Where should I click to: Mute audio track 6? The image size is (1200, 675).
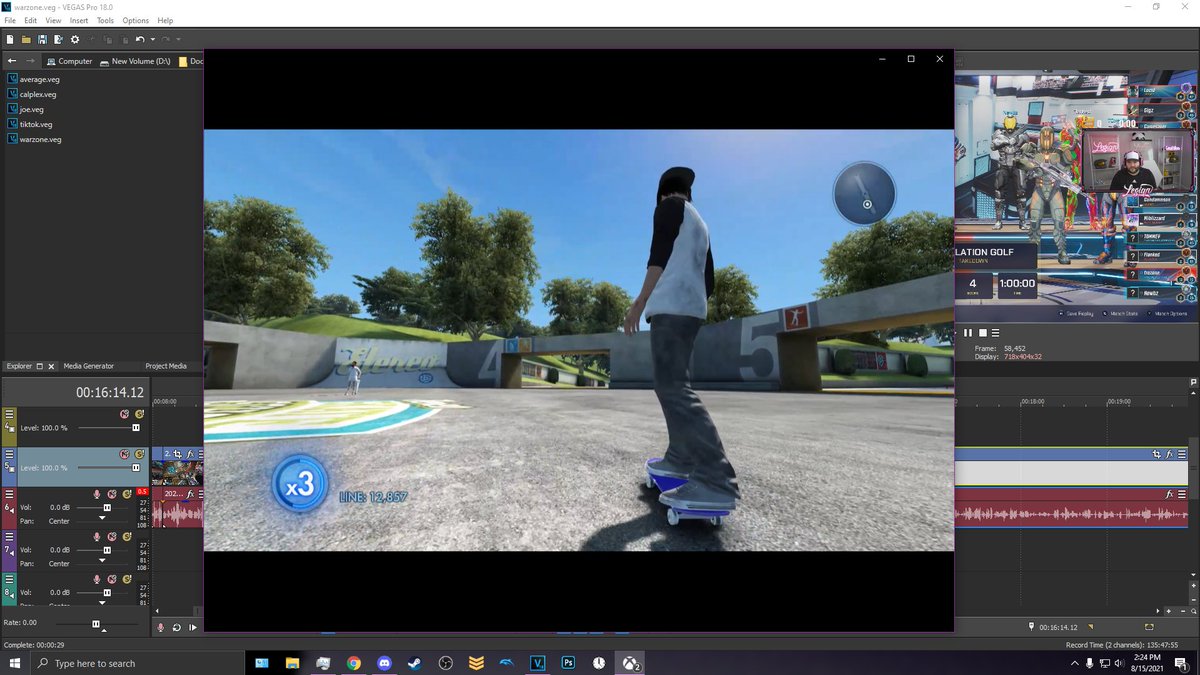click(x=112, y=494)
